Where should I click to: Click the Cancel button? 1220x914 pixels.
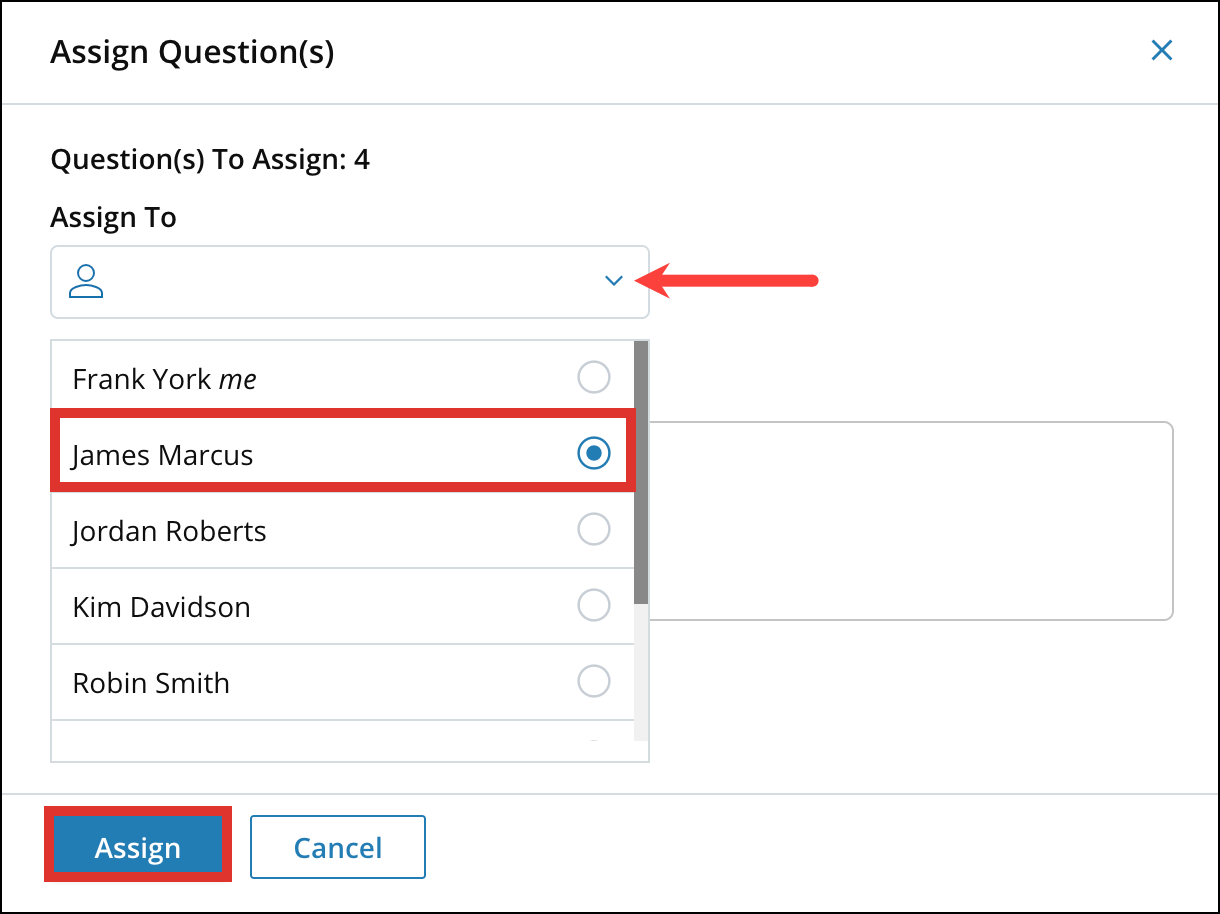coord(337,846)
